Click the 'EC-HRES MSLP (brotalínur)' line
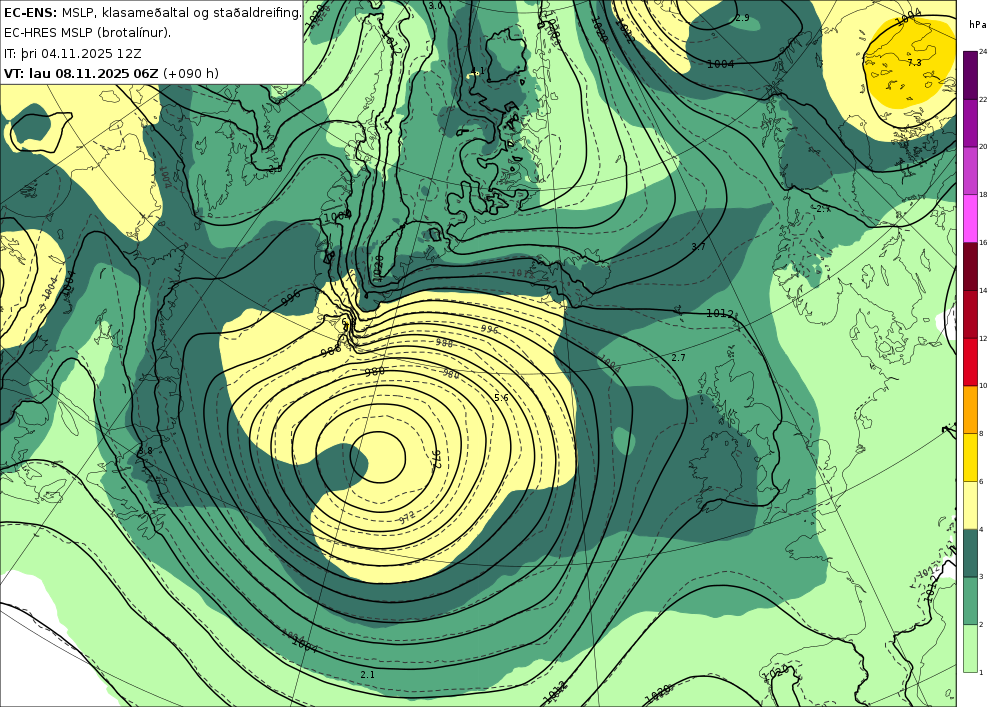 (87, 33)
